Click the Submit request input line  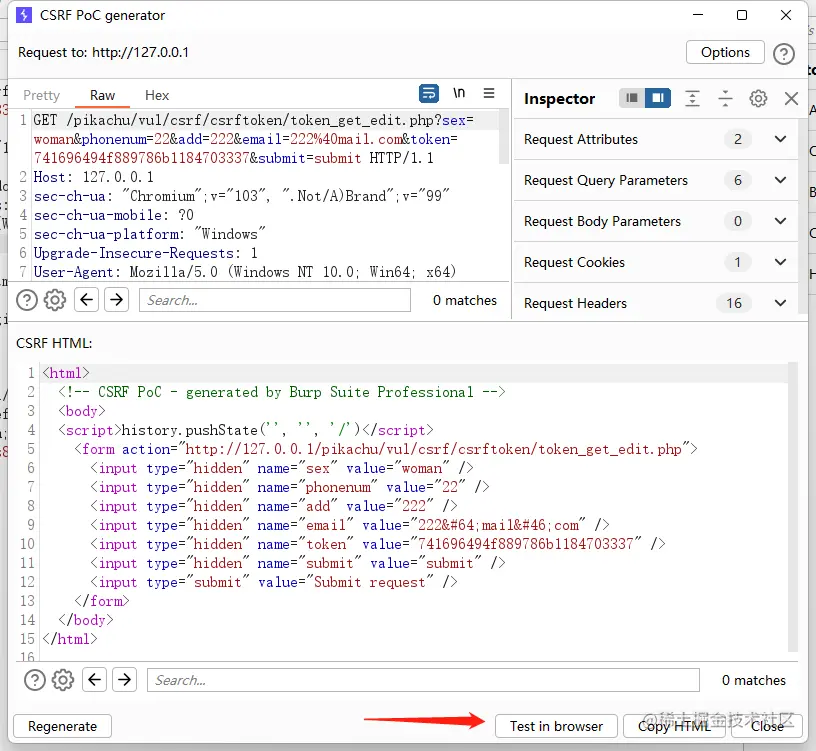click(274, 582)
